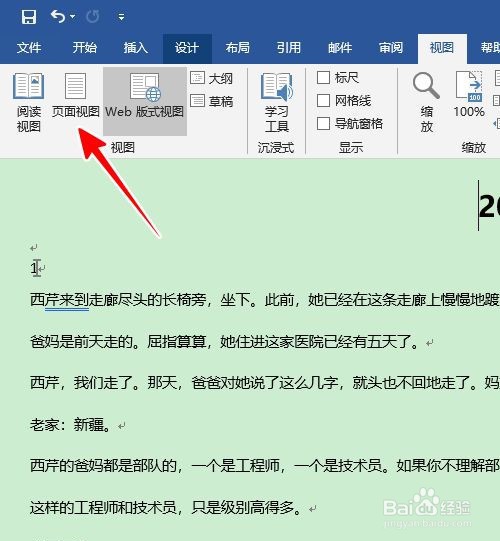Viewport: 500px width, 541px height.
Task: Click the line starting 西芹来到走廊尽头
Action: pos(265,299)
